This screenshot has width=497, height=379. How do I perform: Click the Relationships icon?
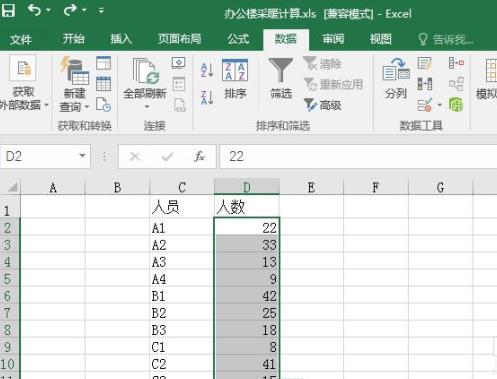[x=456, y=84]
